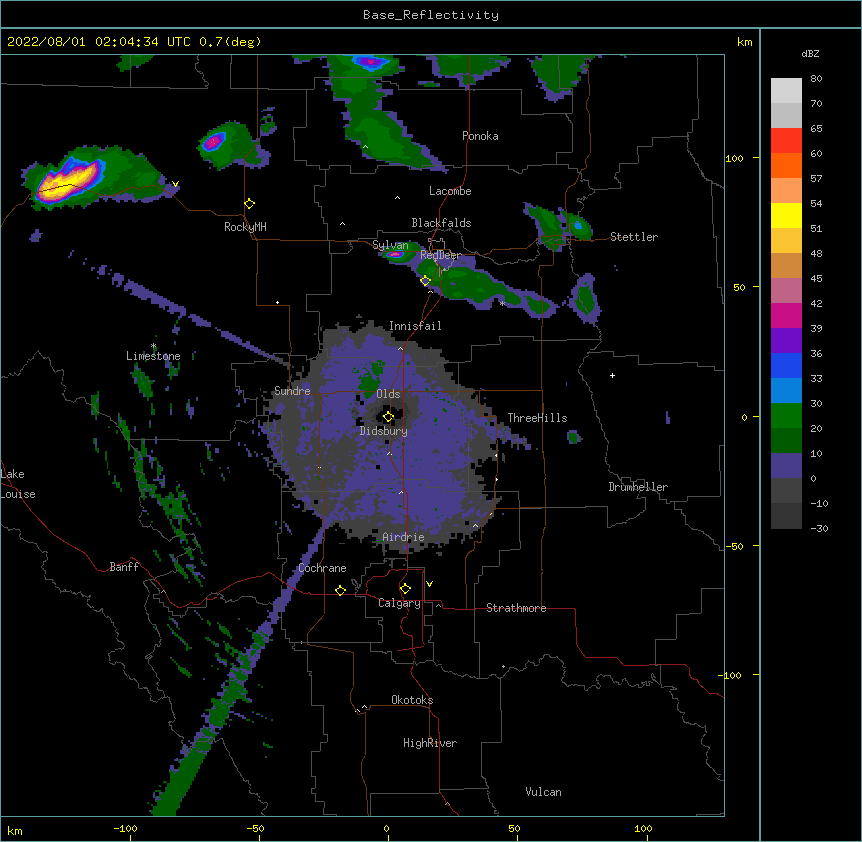Select the 50 tick label on bottom axis

(514, 828)
